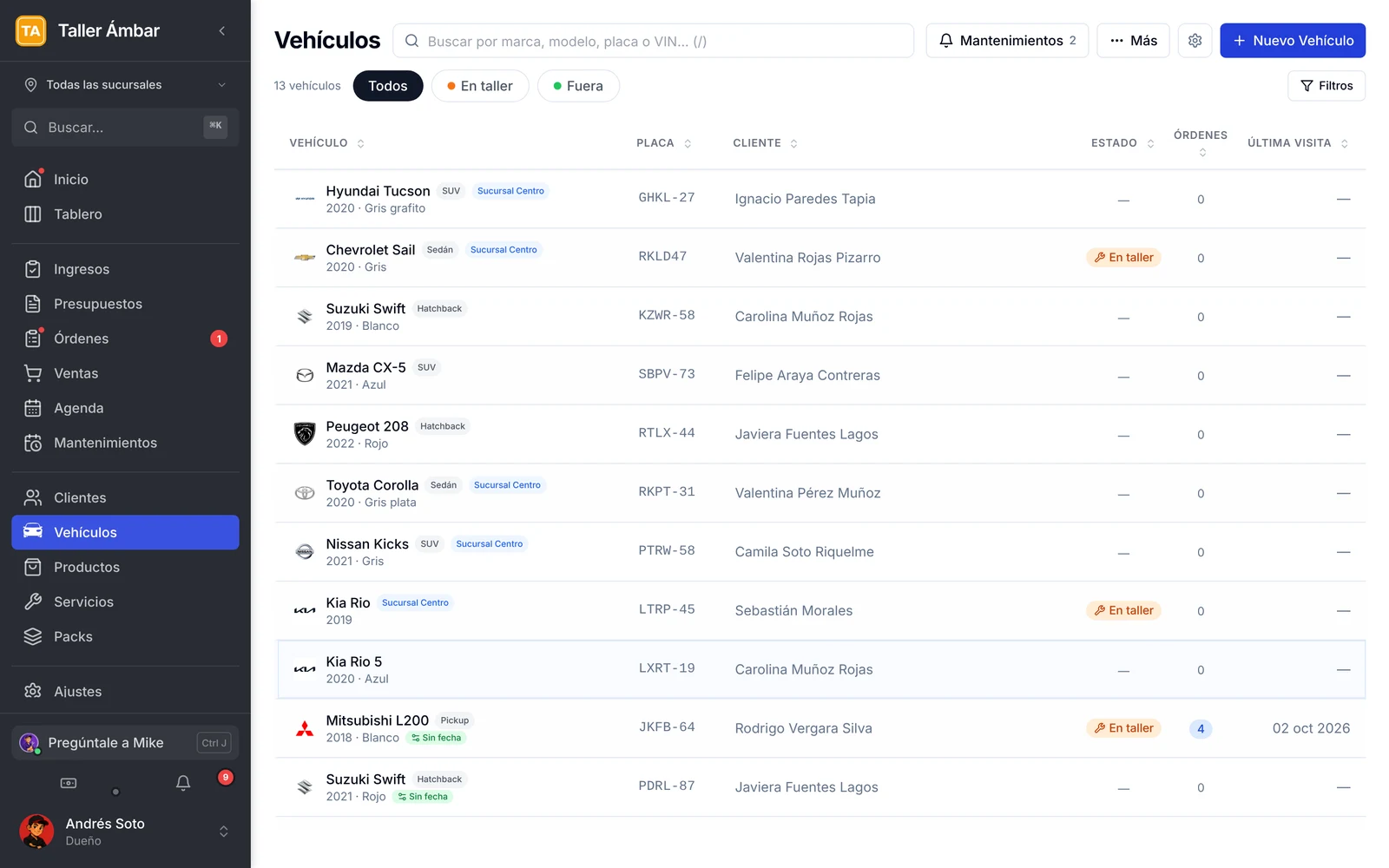1389x868 pixels.
Task: Open the Ventas shopping cart icon
Action: pyautogui.click(x=33, y=373)
